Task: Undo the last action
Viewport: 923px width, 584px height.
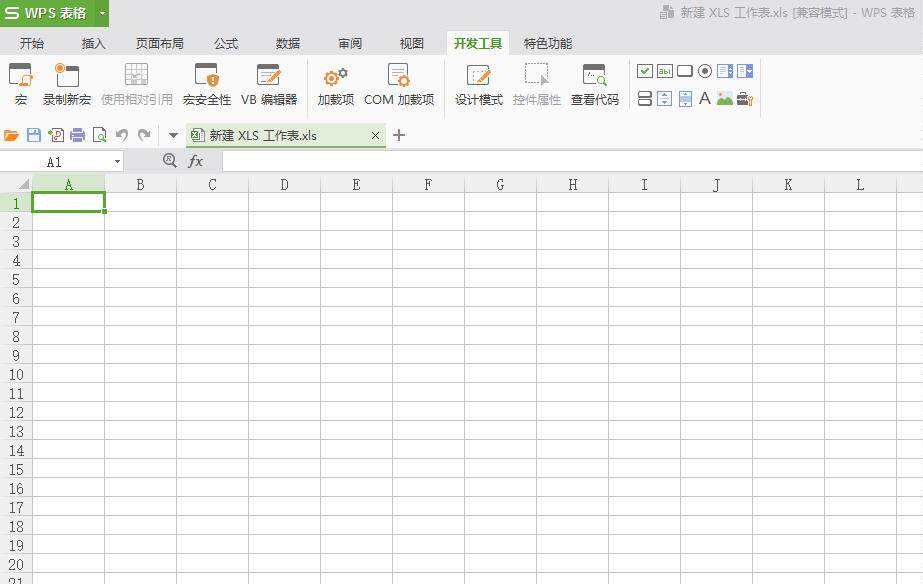Action: 122,135
